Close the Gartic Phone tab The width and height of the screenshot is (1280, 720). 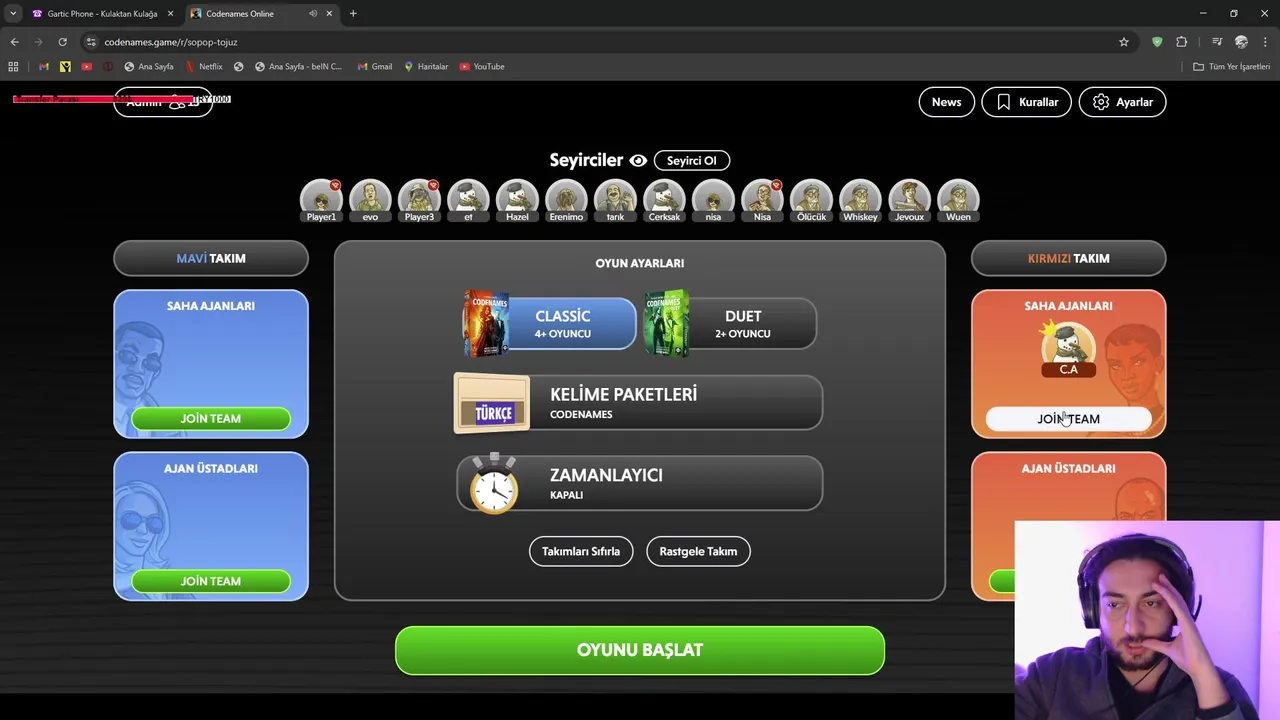pos(170,14)
